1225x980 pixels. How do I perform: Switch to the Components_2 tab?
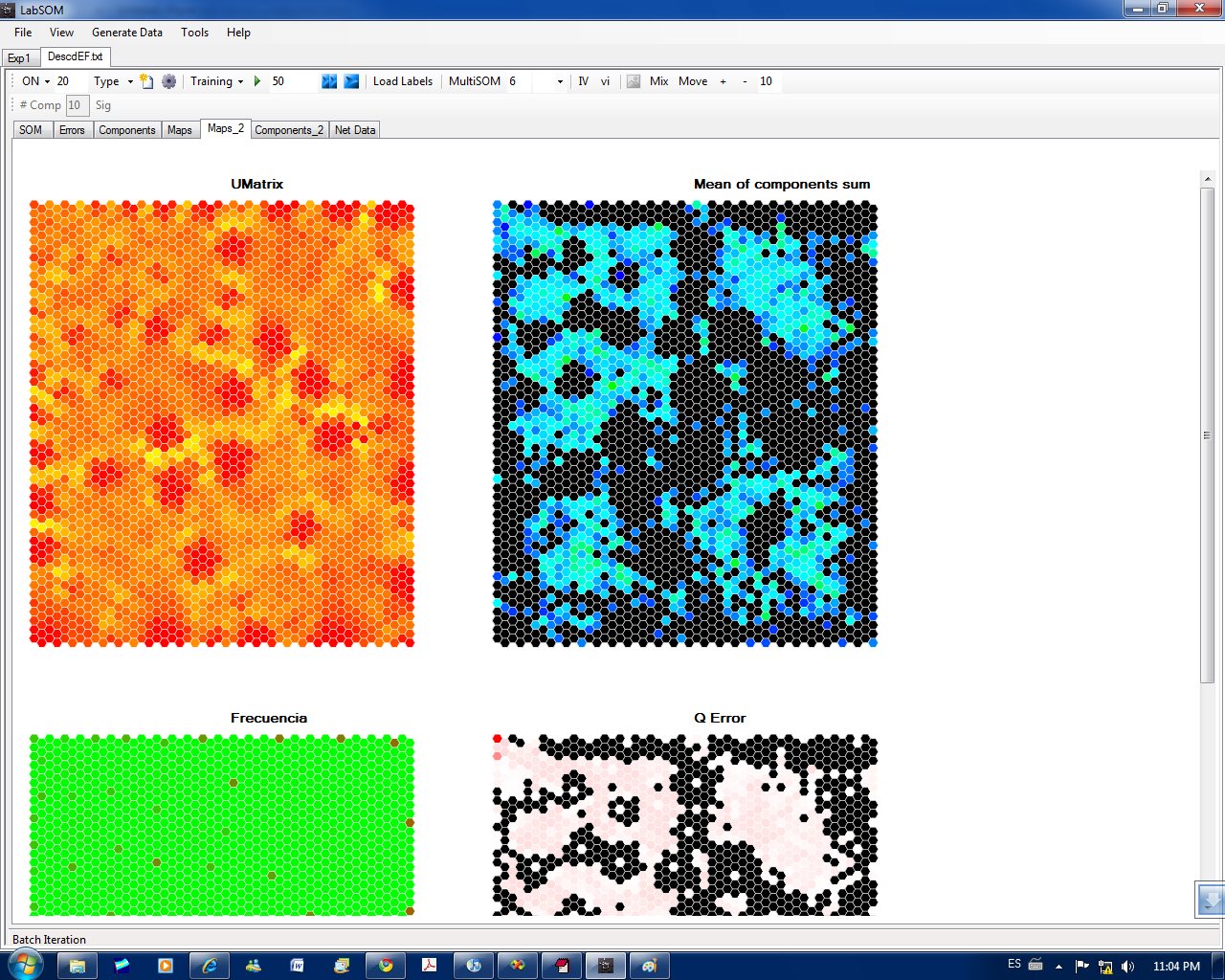[289, 130]
